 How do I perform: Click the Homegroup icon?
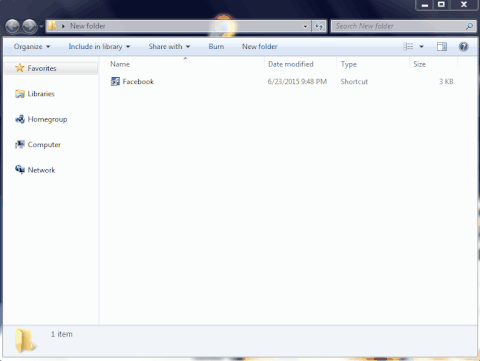click(x=20, y=119)
